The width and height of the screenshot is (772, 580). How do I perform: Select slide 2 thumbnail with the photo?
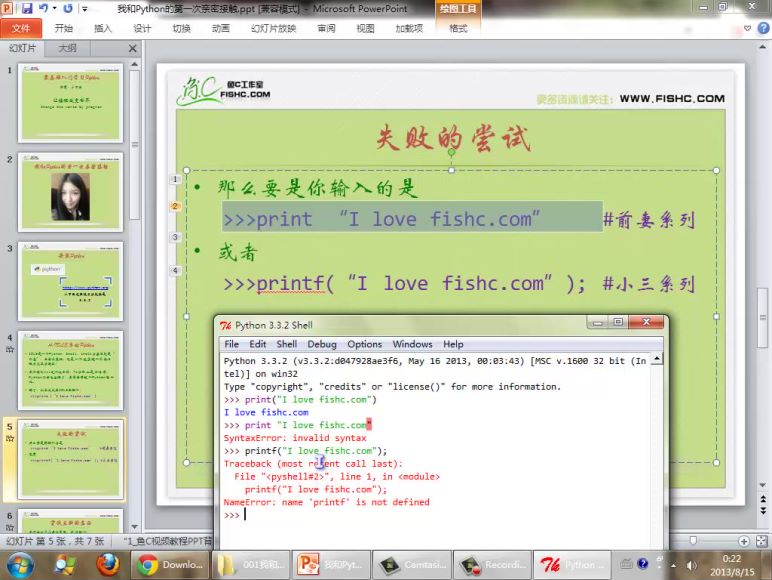pos(70,192)
